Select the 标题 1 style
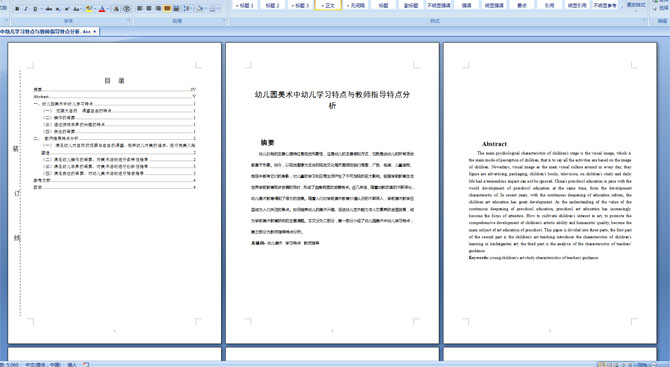The width and height of the screenshot is (670, 367). pos(245,5)
